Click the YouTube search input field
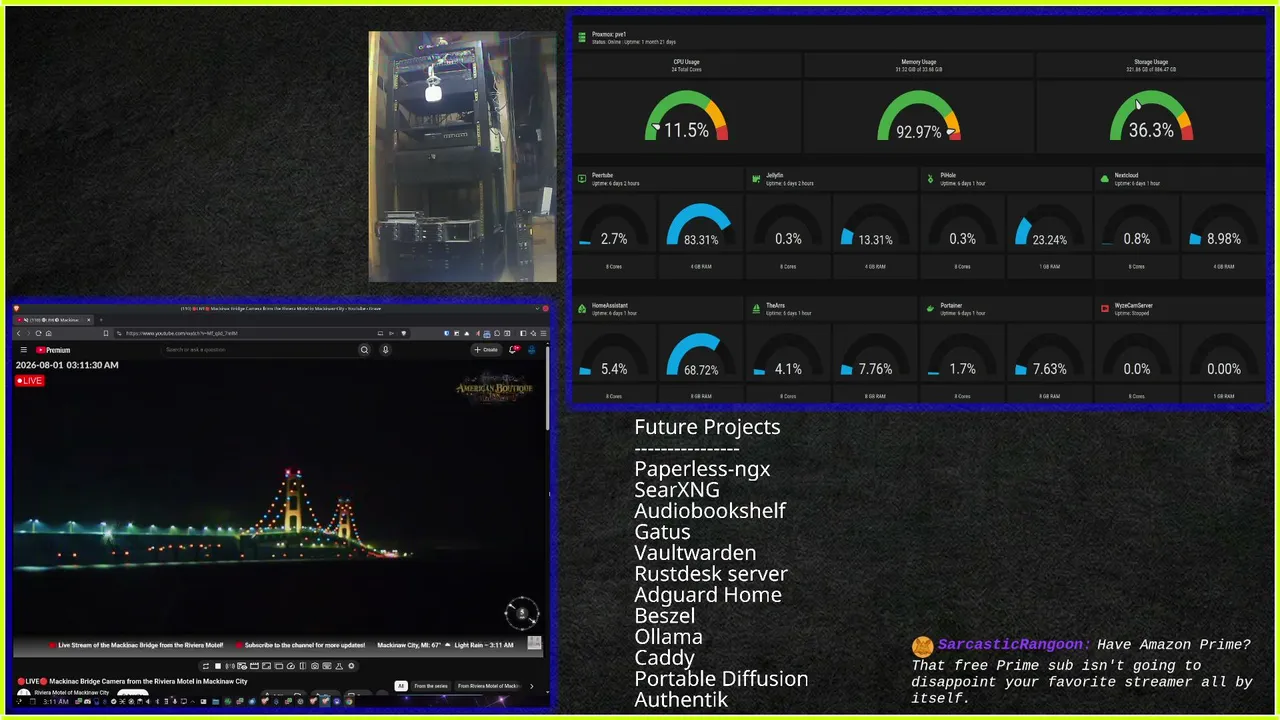Viewport: 1280px width, 720px height. 260,350
